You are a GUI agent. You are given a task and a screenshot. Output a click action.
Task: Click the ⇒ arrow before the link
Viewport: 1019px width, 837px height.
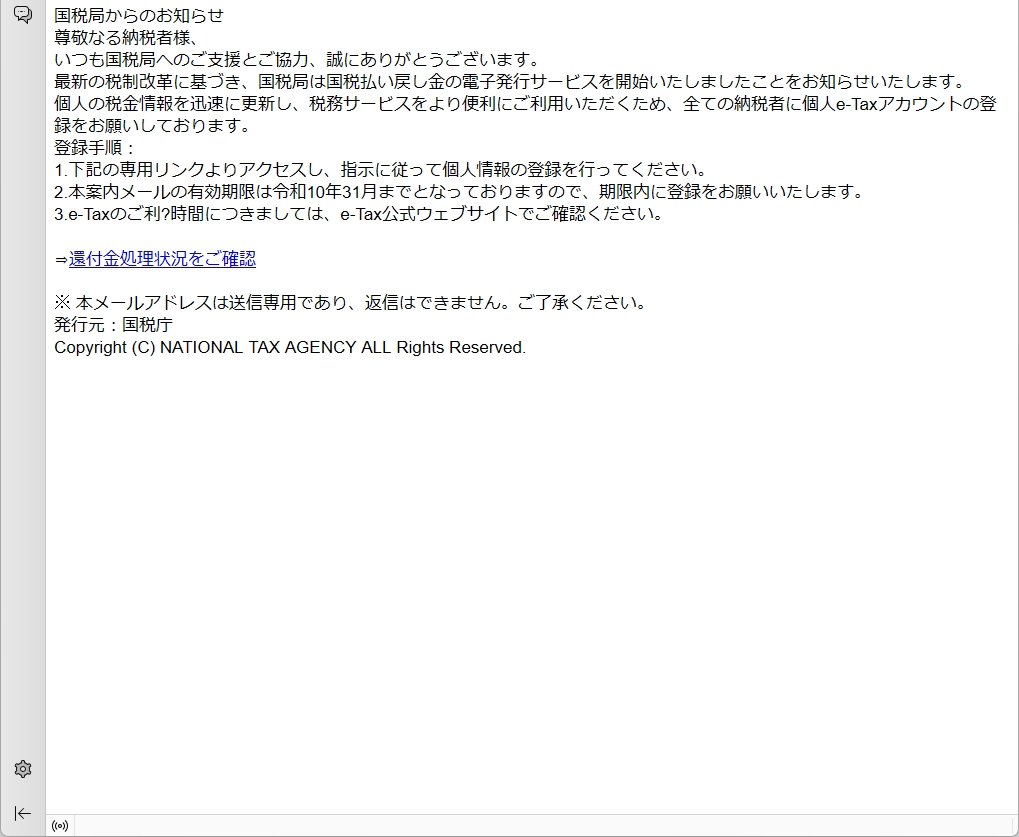pos(61,259)
